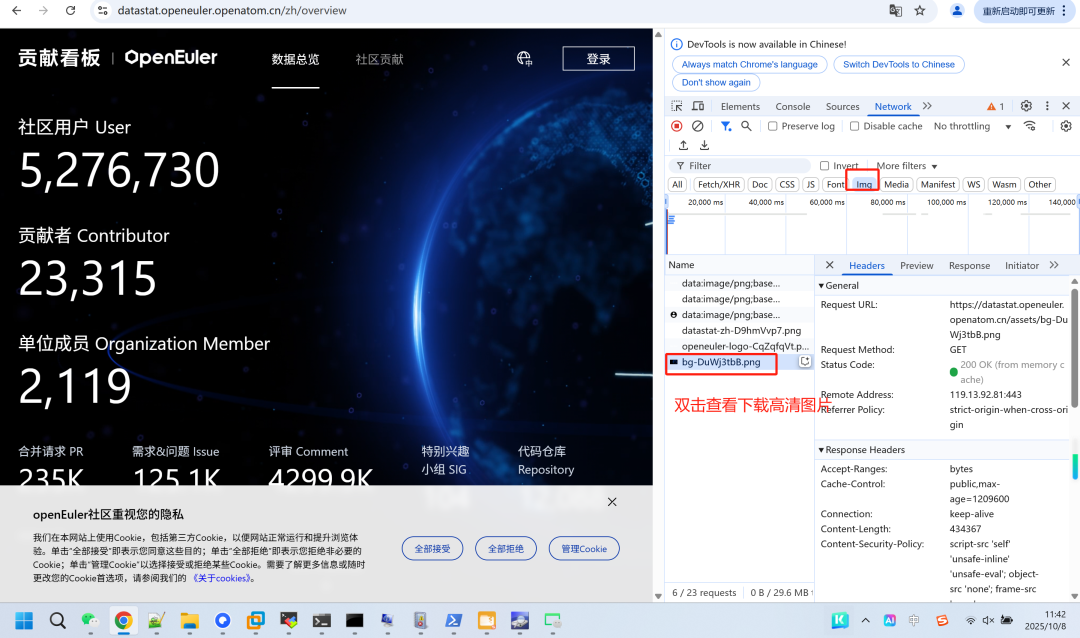The width and height of the screenshot is (1080, 638).
Task: Select the bg-DuWj3tbB.png request row
Action: click(721, 364)
